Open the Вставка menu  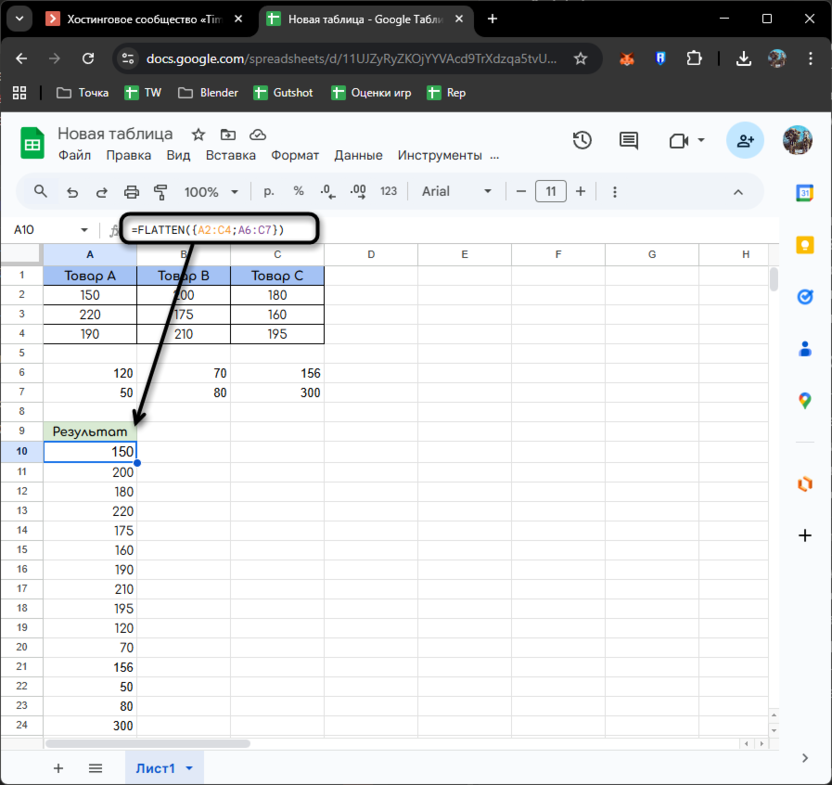(230, 155)
